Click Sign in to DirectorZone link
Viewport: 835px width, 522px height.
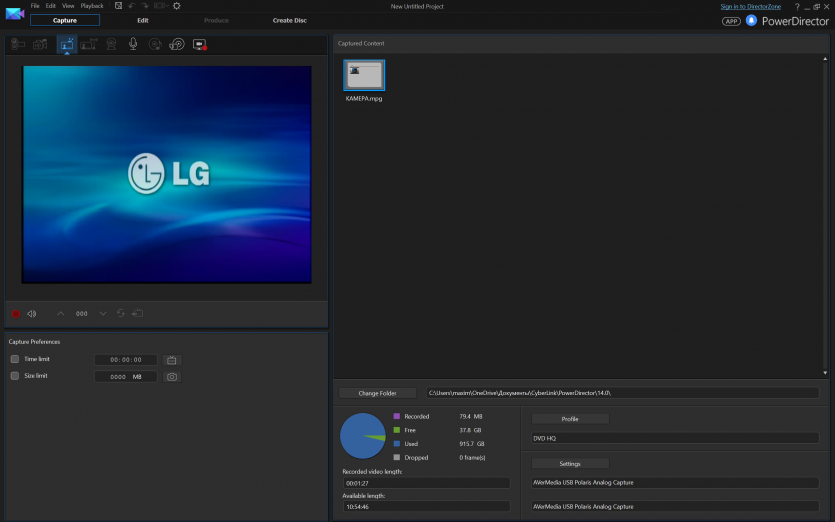point(752,6)
